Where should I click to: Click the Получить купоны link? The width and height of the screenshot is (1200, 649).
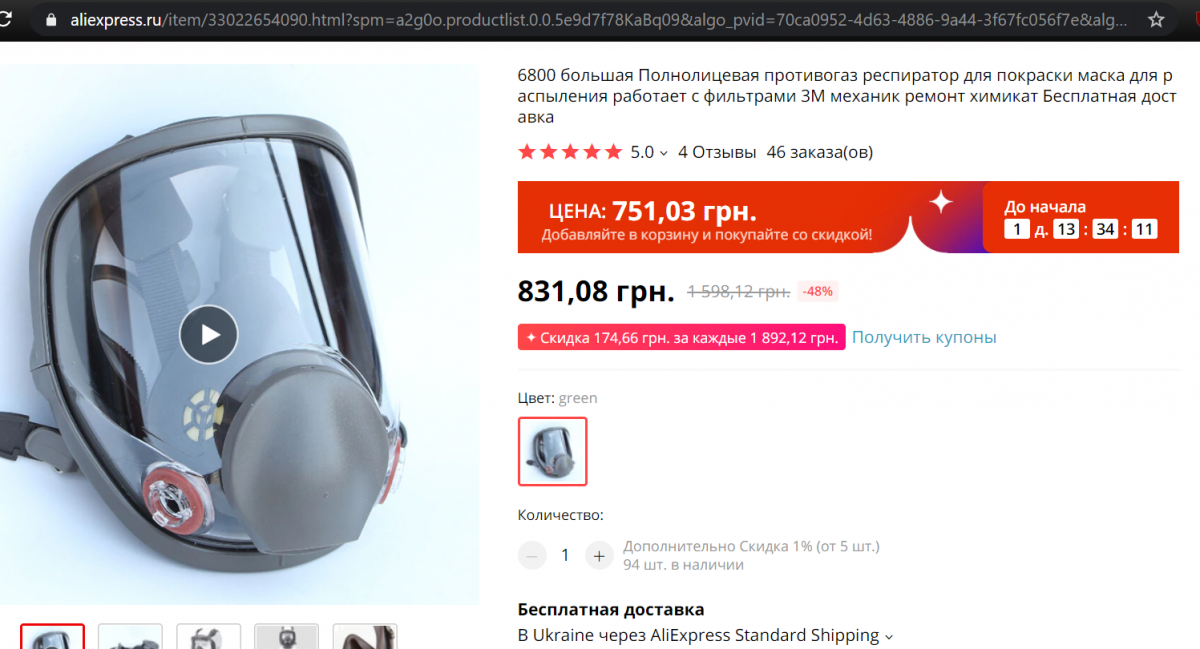pyautogui.click(x=924, y=337)
